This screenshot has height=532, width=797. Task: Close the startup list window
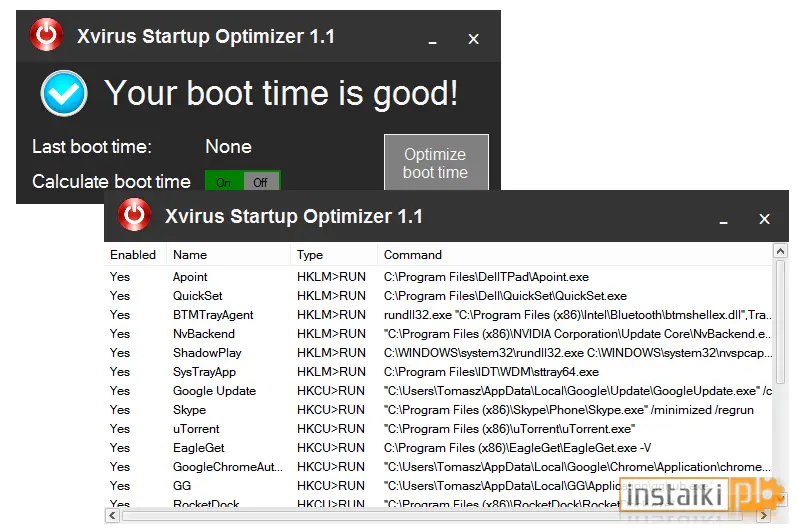[x=764, y=219]
